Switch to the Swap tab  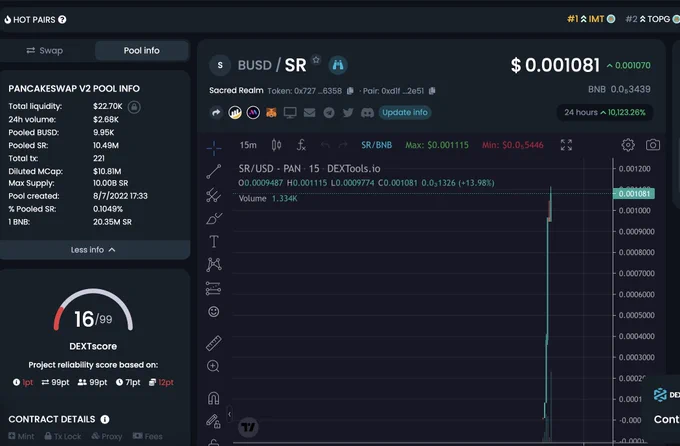tap(45, 50)
